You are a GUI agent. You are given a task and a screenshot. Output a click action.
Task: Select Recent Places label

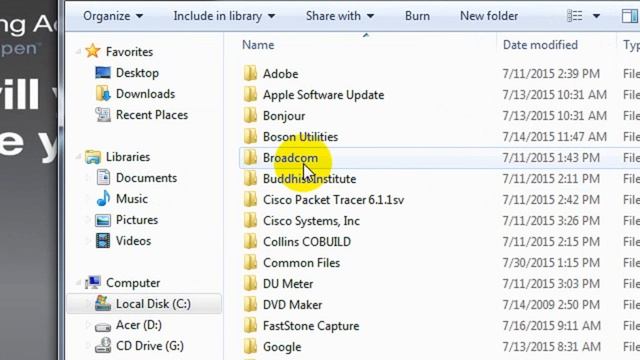(x=152, y=115)
